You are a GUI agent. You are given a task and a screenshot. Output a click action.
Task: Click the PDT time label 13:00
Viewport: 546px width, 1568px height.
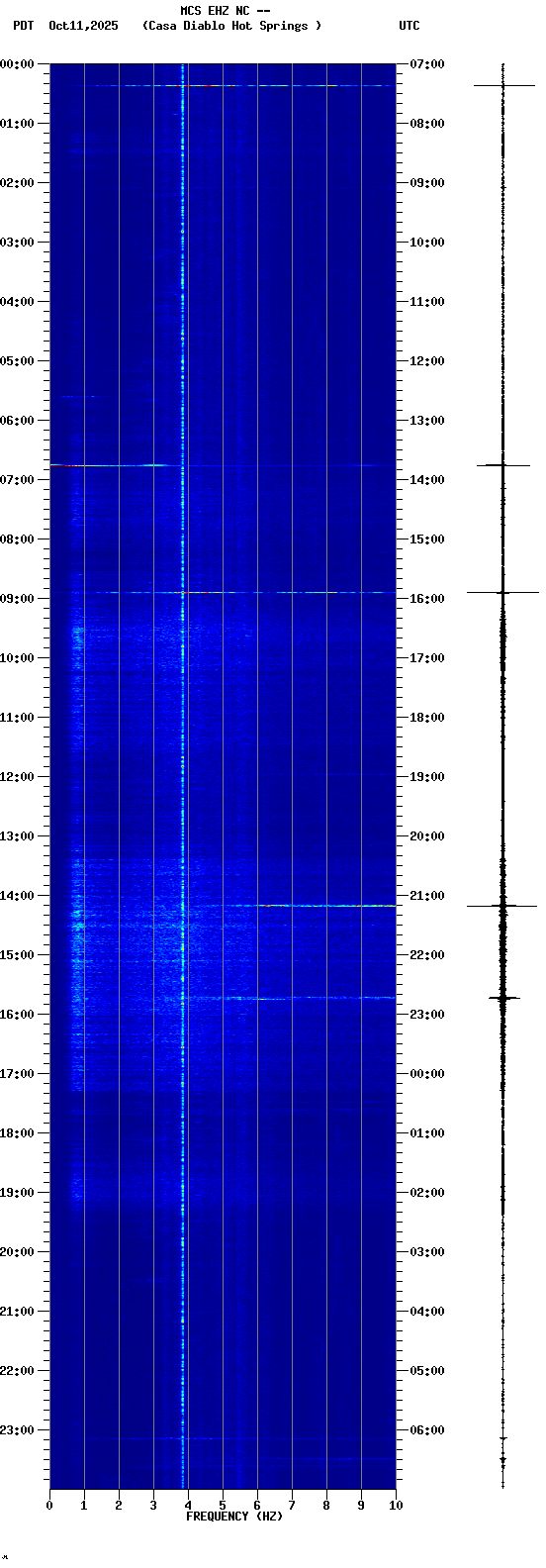pos(18,836)
